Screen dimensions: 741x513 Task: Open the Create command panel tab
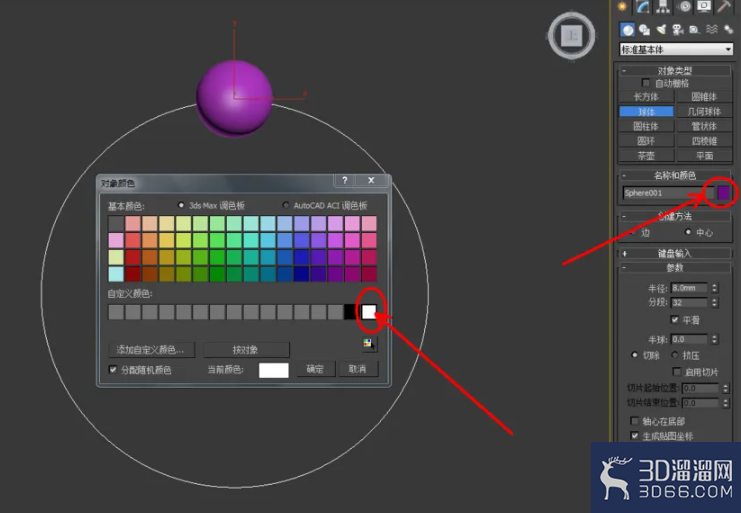pos(622,6)
